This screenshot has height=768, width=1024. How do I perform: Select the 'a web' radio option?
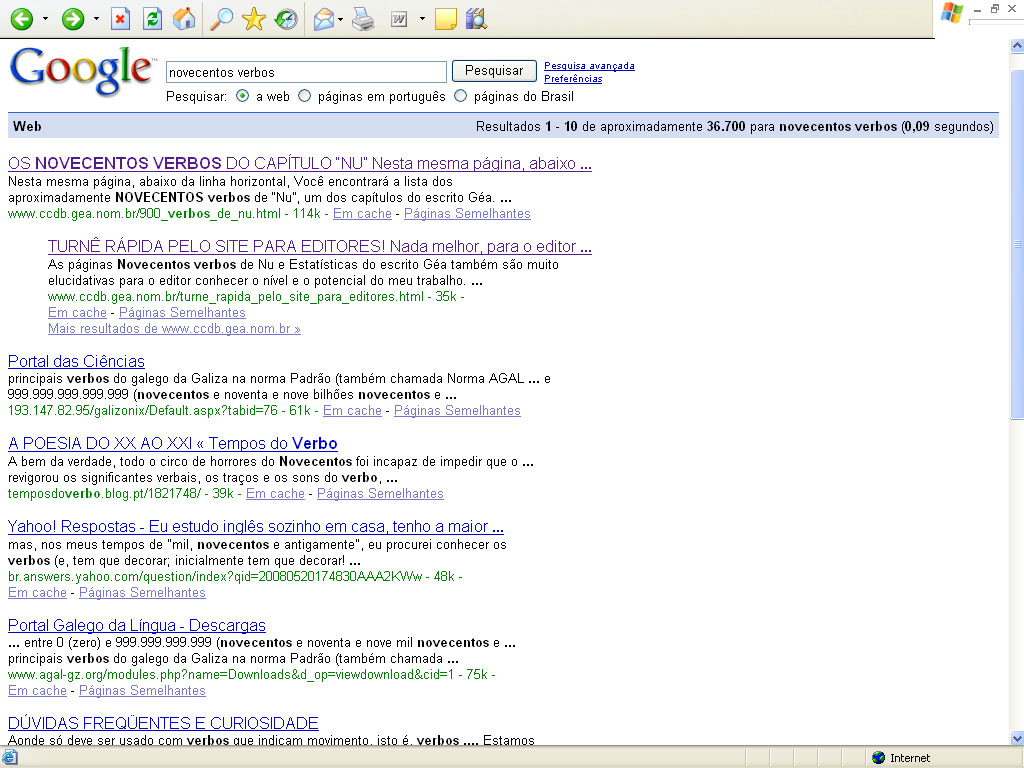tap(243, 97)
